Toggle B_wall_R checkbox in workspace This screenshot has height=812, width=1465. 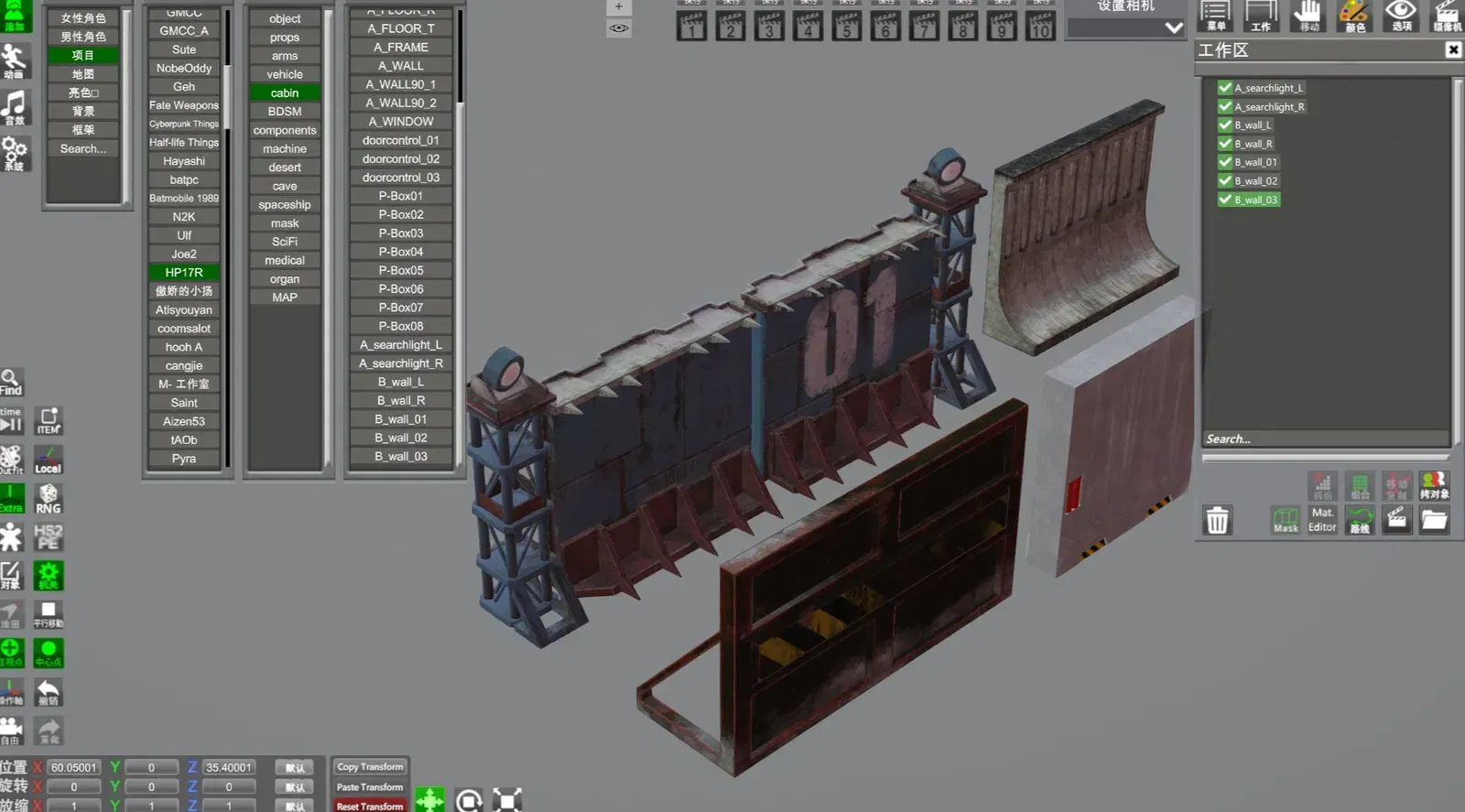(x=1224, y=143)
